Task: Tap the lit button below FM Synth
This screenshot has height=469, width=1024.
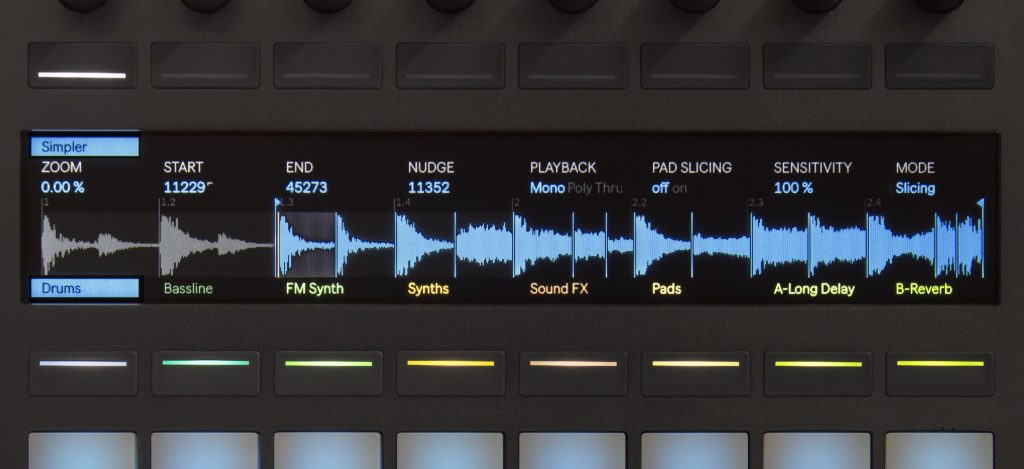Action: [328, 373]
